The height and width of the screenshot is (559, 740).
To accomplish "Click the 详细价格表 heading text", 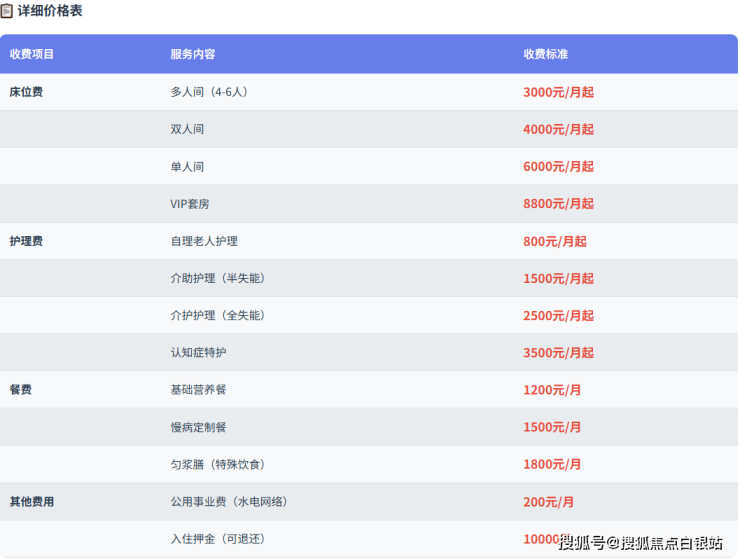I will click(50, 11).
